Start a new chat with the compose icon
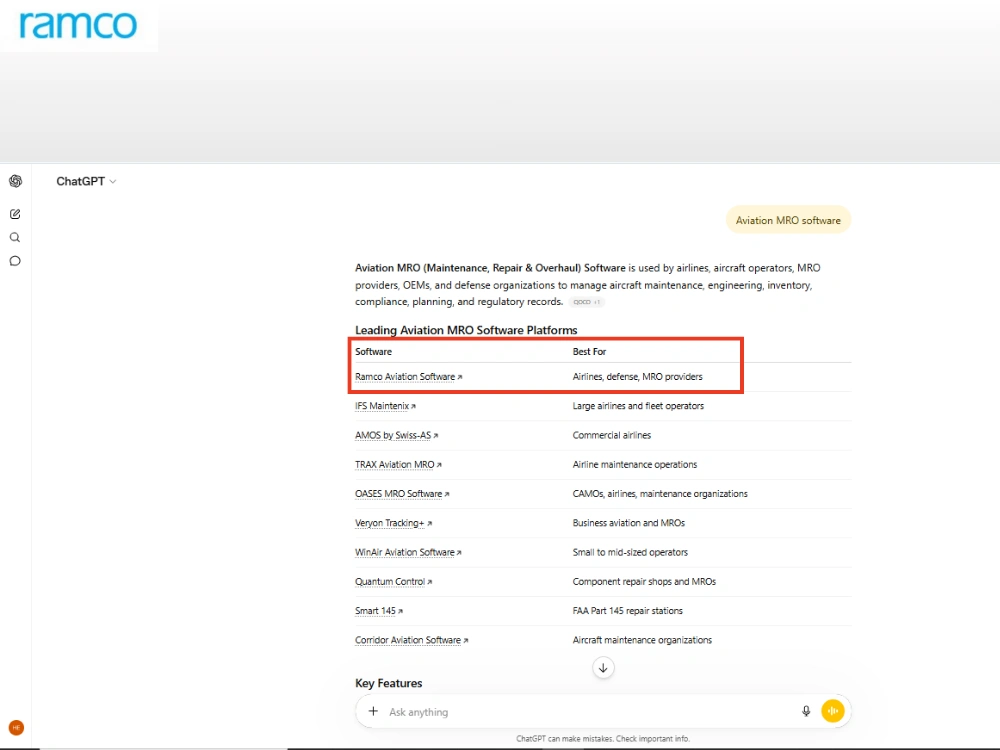This screenshot has height=750, width=1000. pos(15,214)
